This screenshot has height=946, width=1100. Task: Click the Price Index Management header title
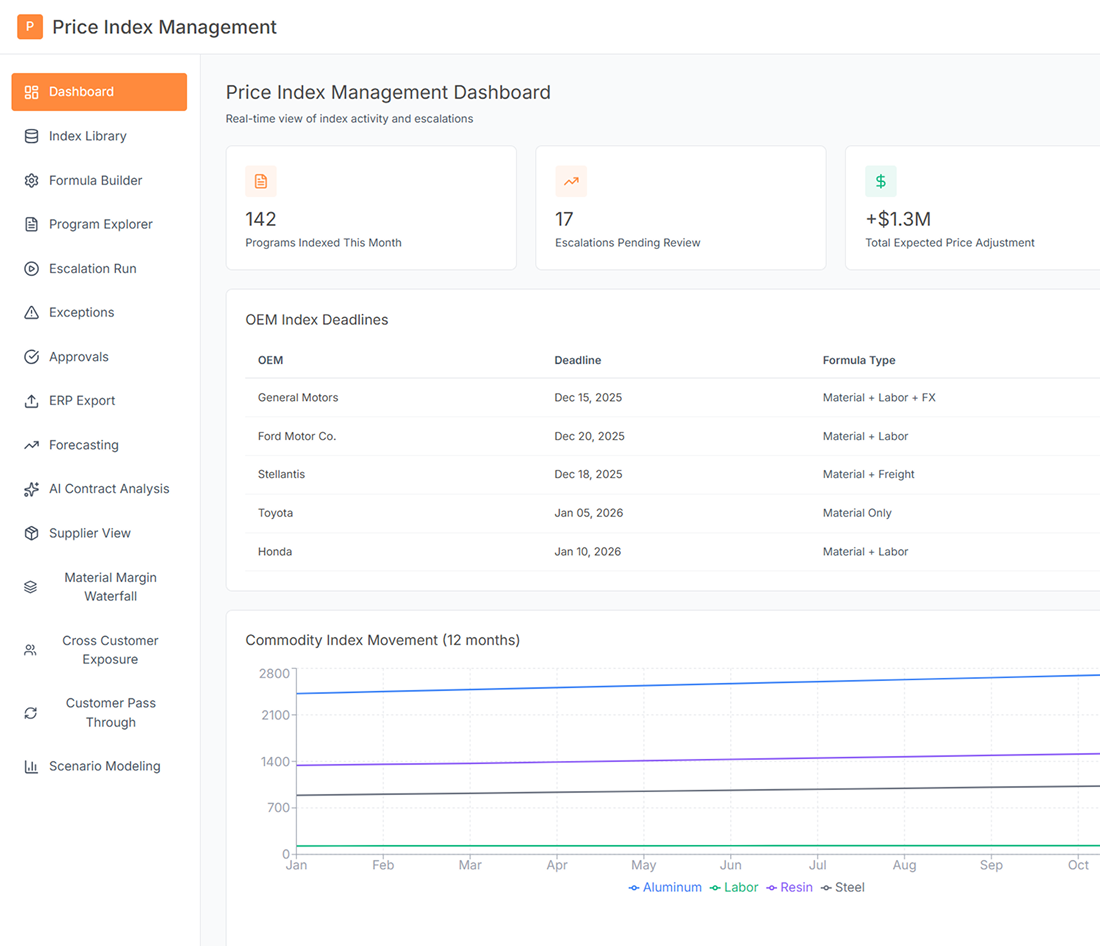(165, 27)
